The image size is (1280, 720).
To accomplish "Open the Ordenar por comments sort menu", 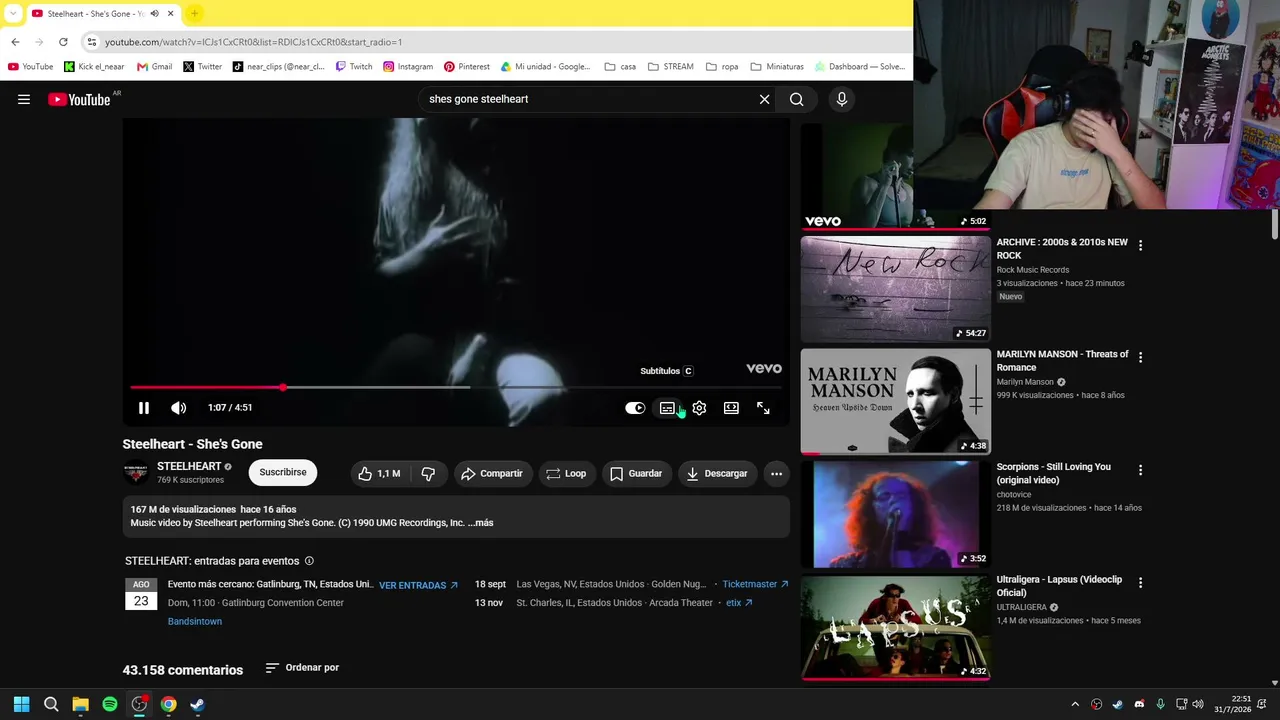I will pyautogui.click(x=302, y=667).
